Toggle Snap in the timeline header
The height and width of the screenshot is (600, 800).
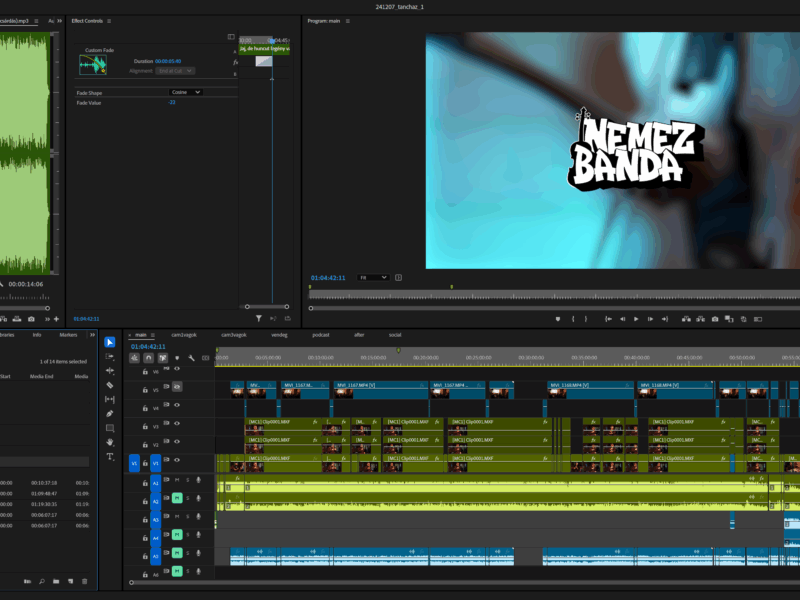[146, 358]
